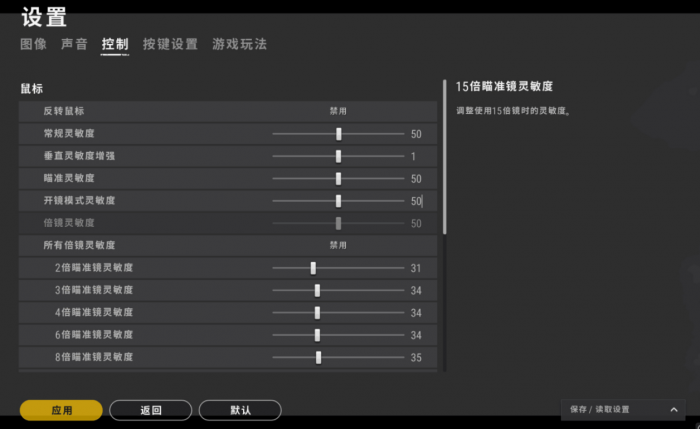
Task: Click the 4倍瞄准镜灵敏度 label
Action: [x=94, y=312]
